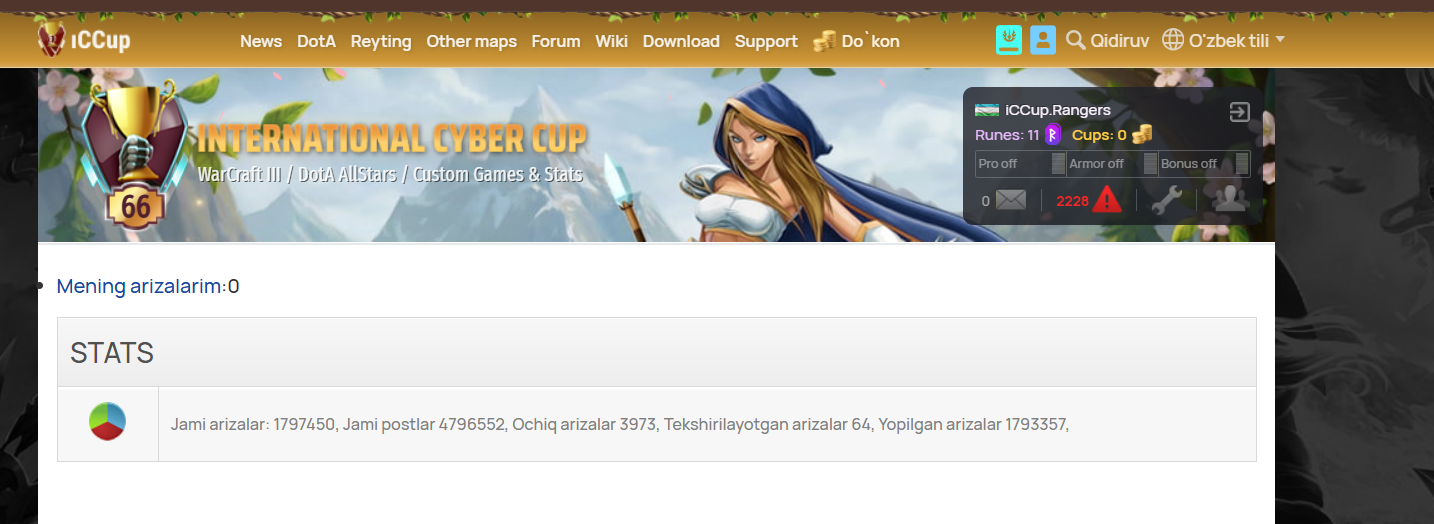Open settings via the wrench icon
Image resolution: width=1434 pixels, height=524 pixels.
click(x=1167, y=200)
